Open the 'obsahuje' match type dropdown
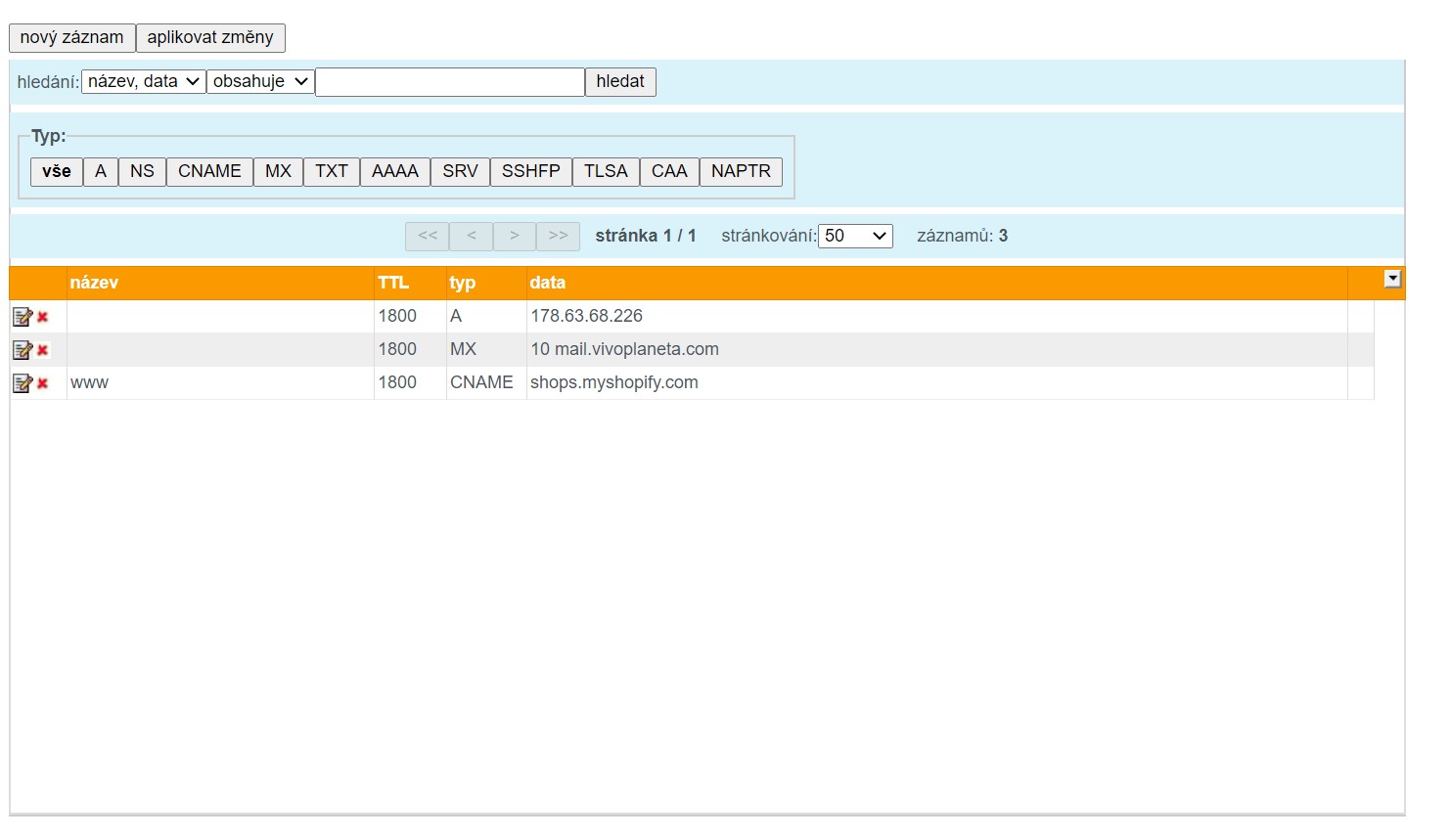Image resolution: width=1451 pixels, height=840 pixels. [x=260, y=82]
